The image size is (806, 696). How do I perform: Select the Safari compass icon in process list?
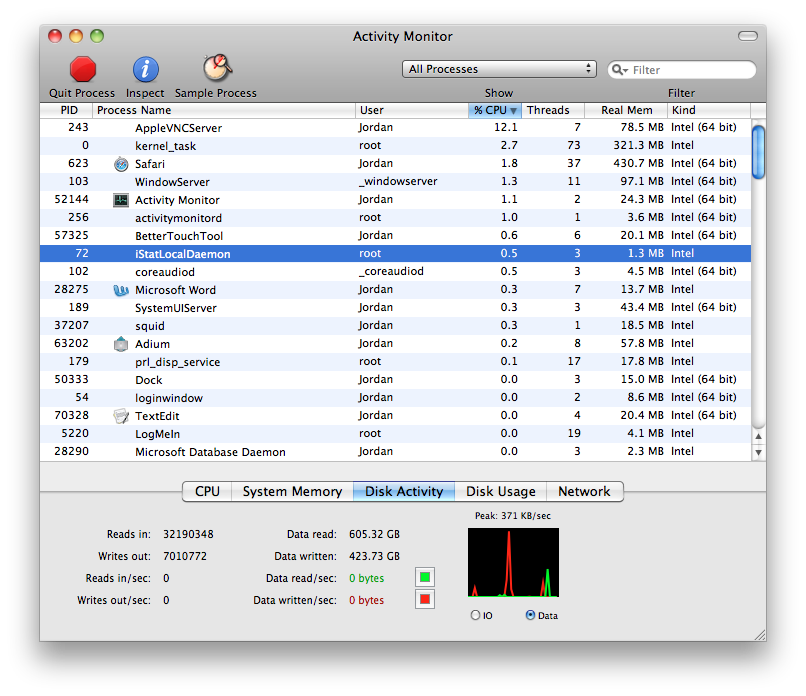pyautogui.click(x=121, y=164)
